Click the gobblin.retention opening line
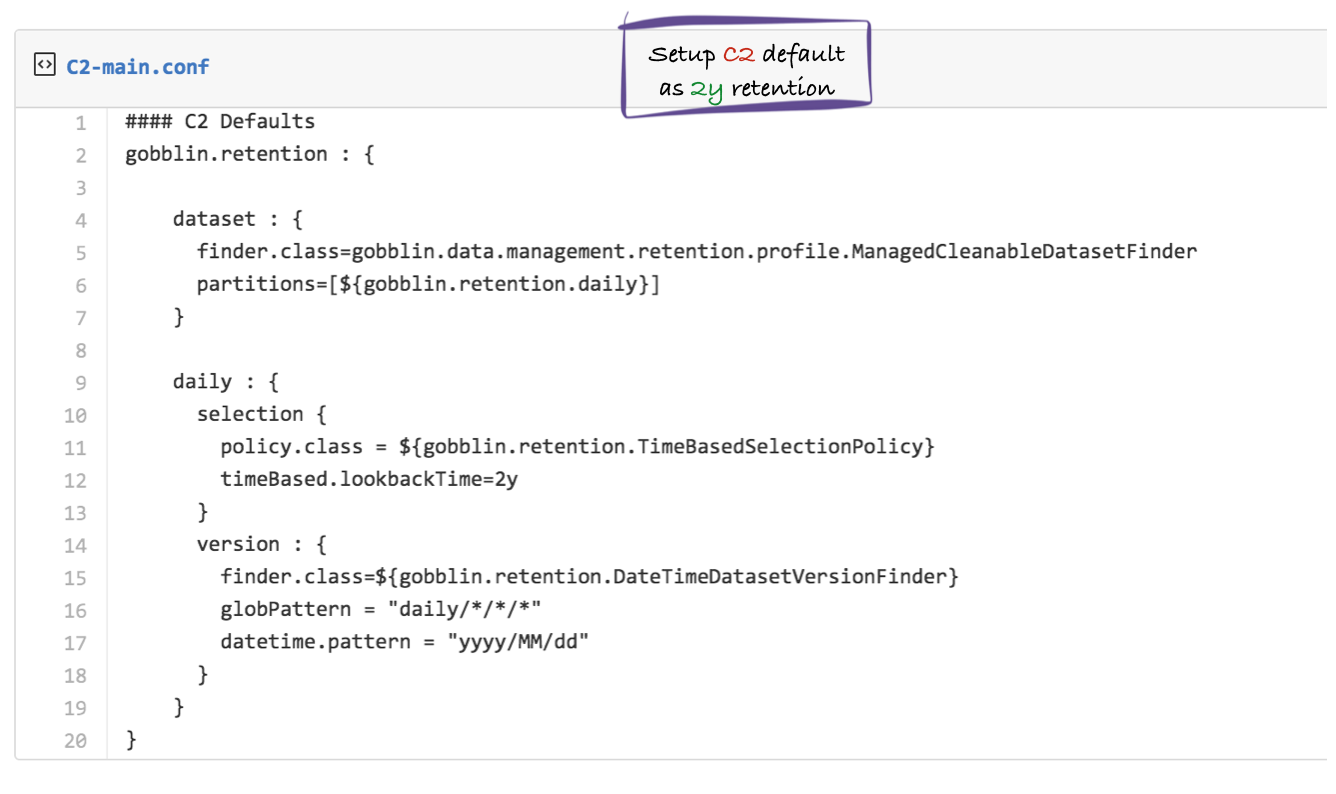This screenshot has width=1336, height=794. click(249, 154)
